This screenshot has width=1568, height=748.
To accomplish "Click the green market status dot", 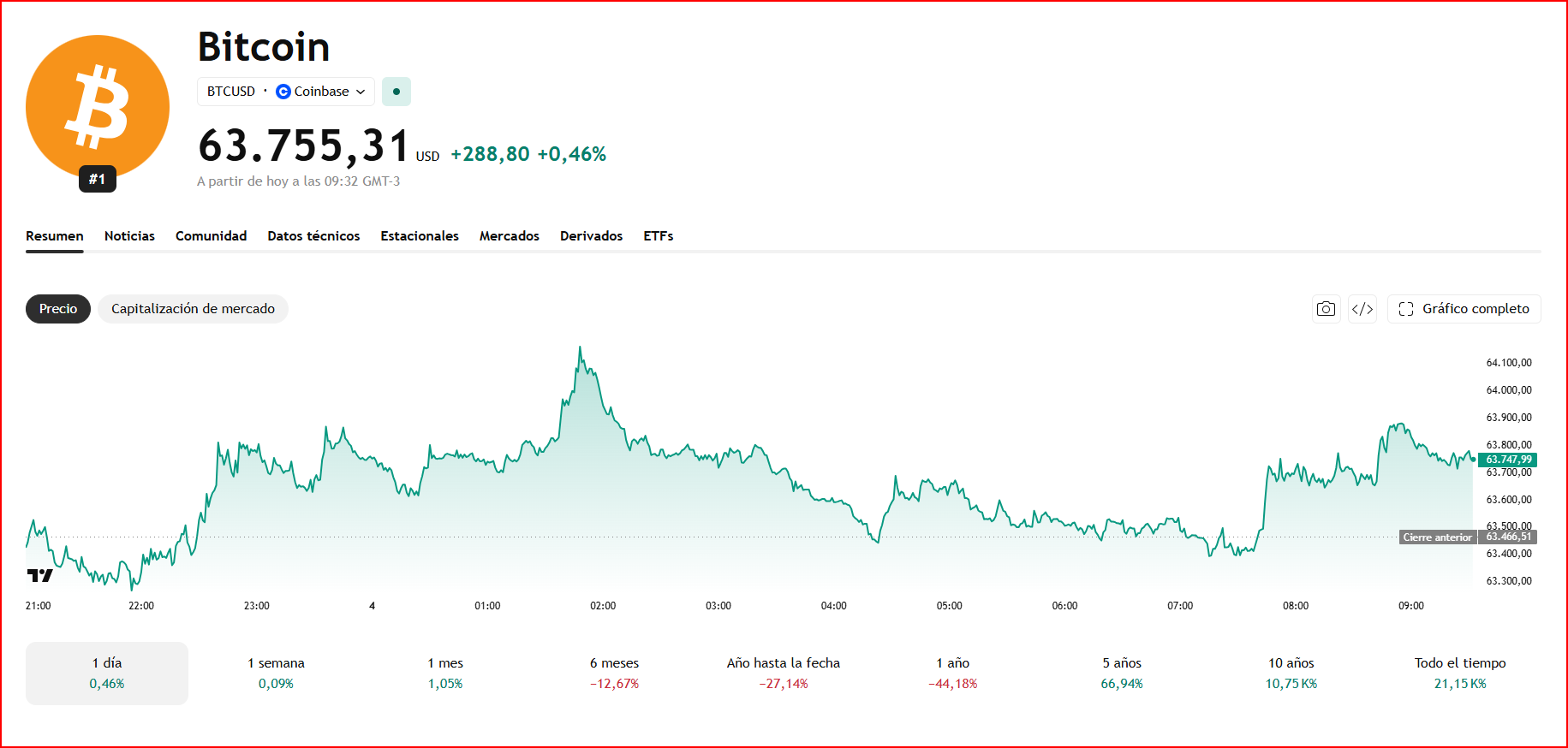I will [396, 92].
